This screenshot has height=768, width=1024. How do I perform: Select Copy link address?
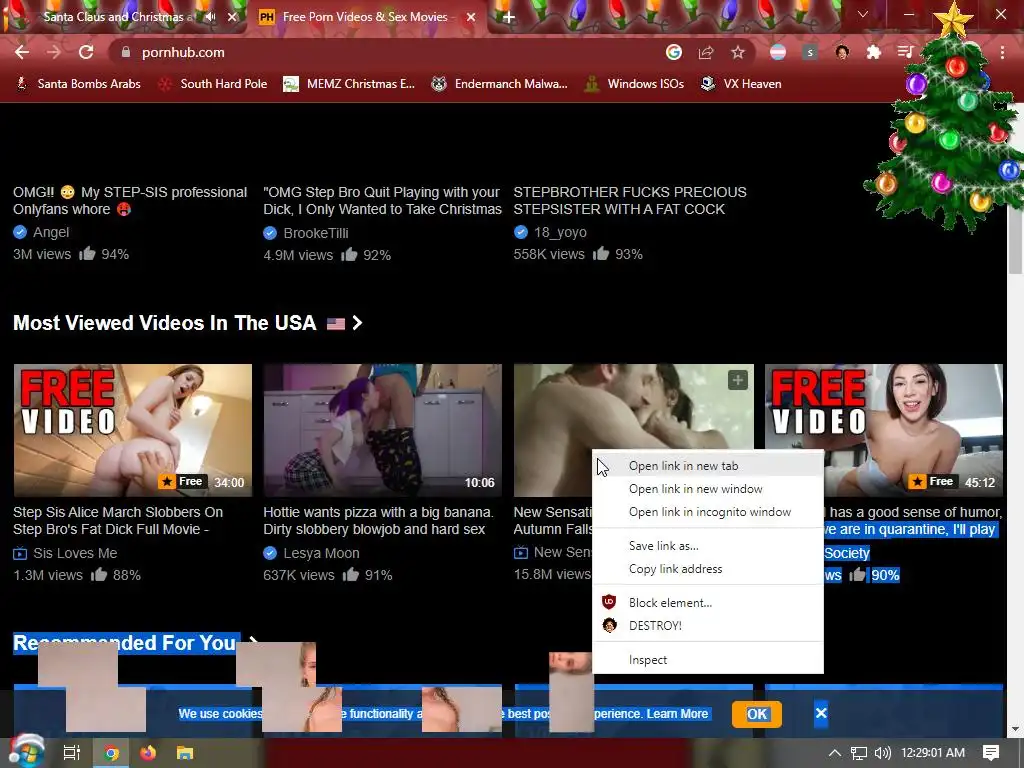point(708,569)
